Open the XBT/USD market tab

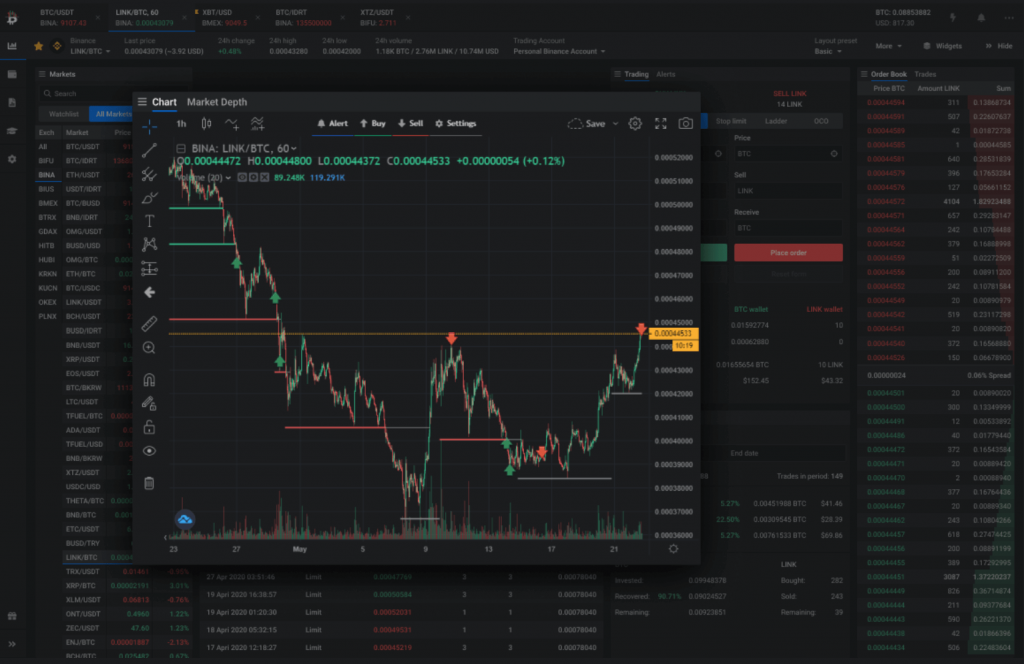pos(225,18)
